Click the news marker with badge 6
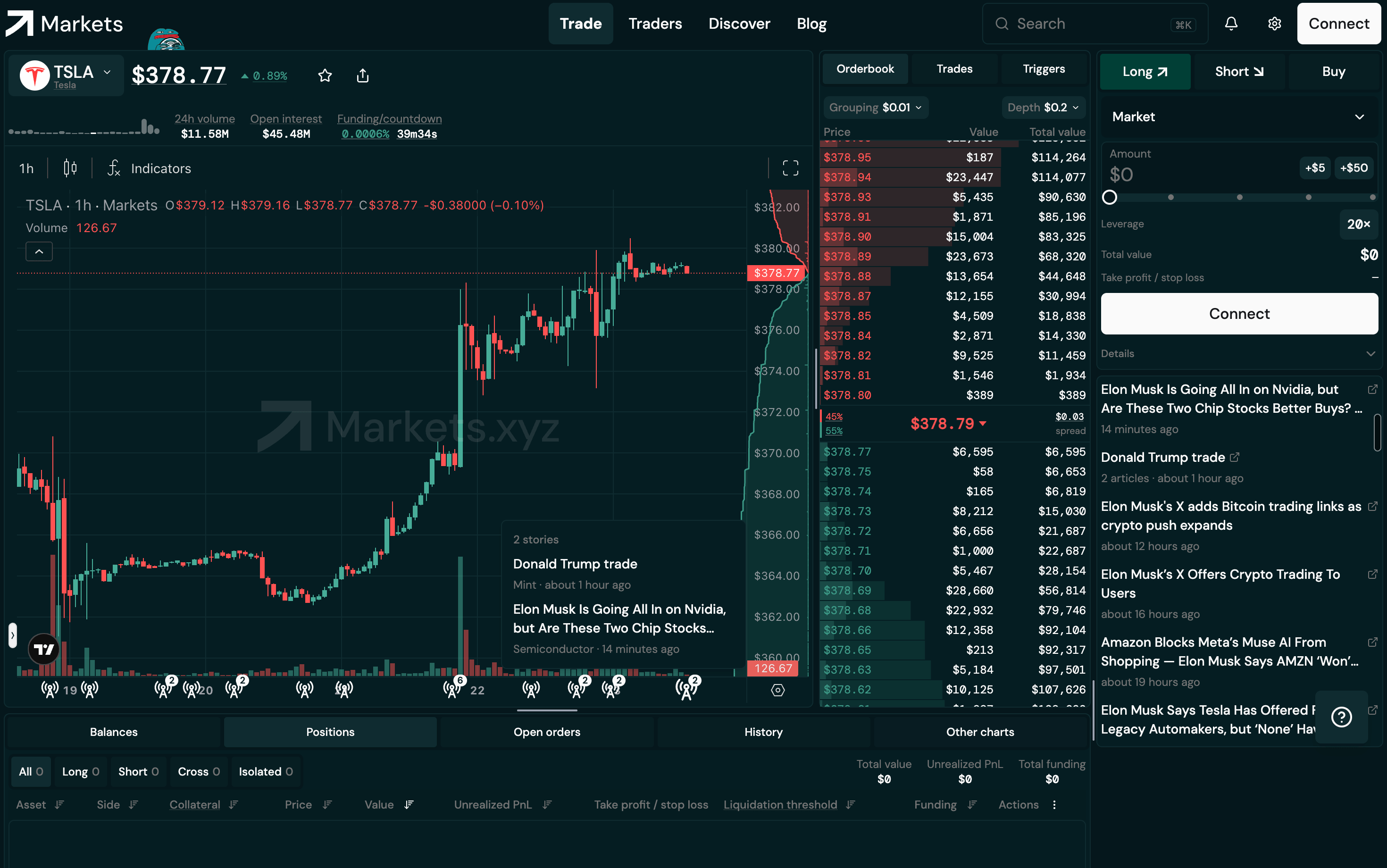Viewport: 1387px width, 868px height. 453,687
